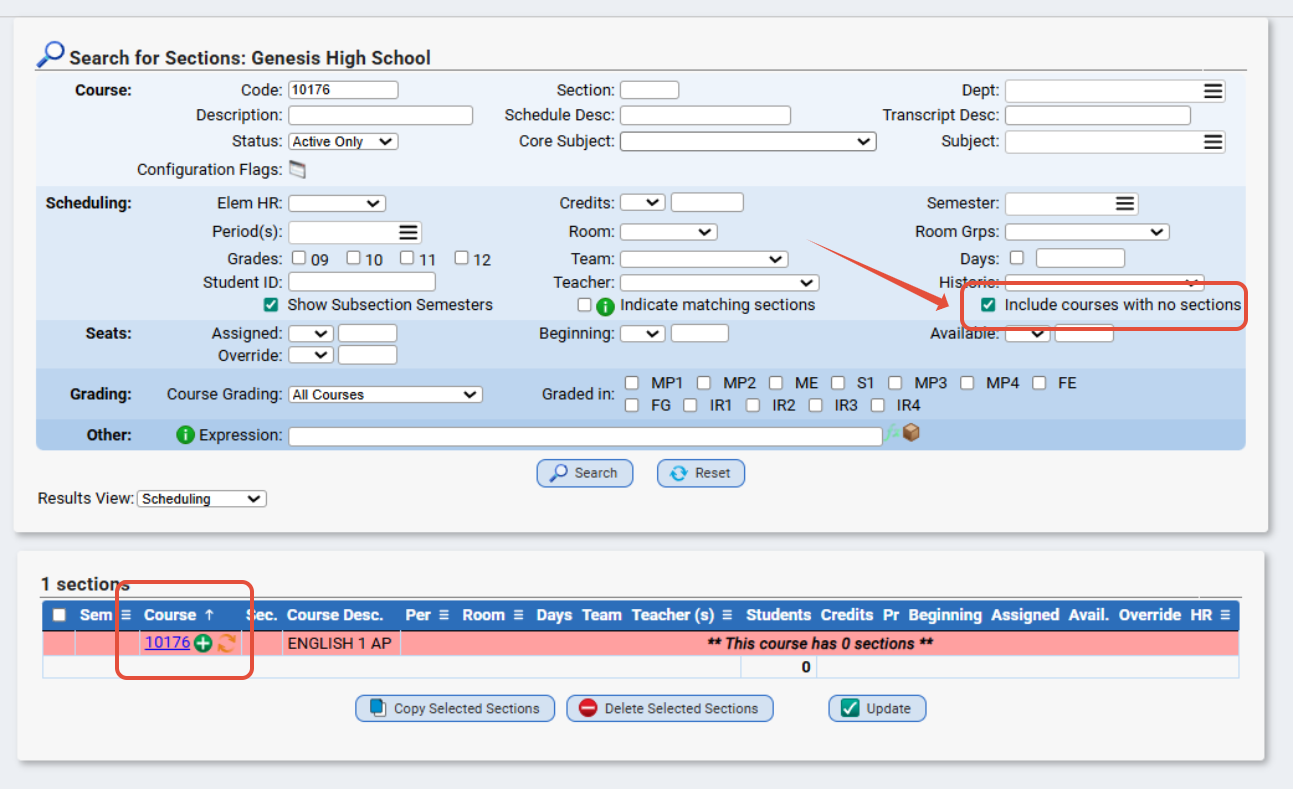1293x789 pixels.
Task: Click the Update button
Action: 877,708
